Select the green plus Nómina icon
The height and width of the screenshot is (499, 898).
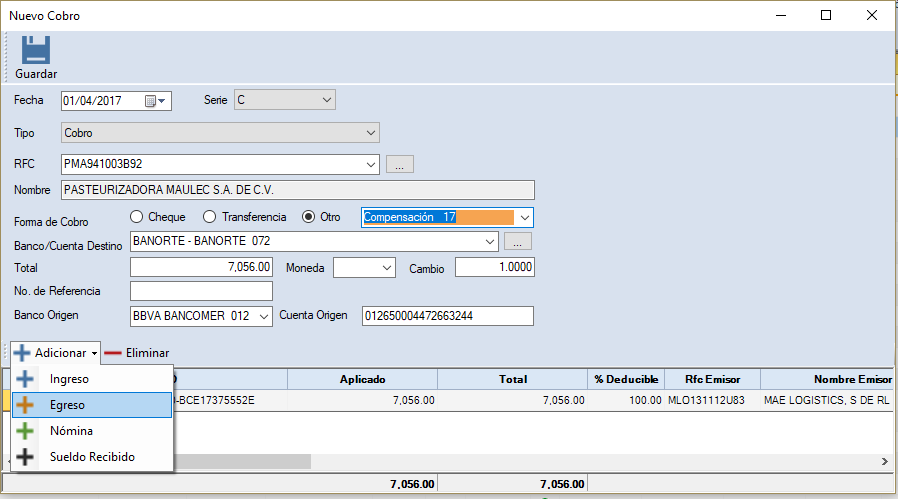[25, 431]
